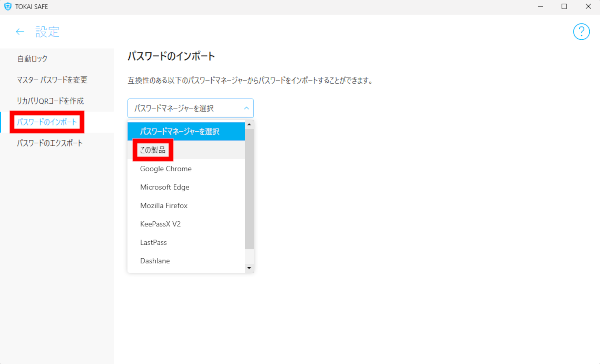Image resolution: width=600 pixels, height=364 pixels.
Task: Click dropdown list scroll down arrow
Action: [249, 268]
